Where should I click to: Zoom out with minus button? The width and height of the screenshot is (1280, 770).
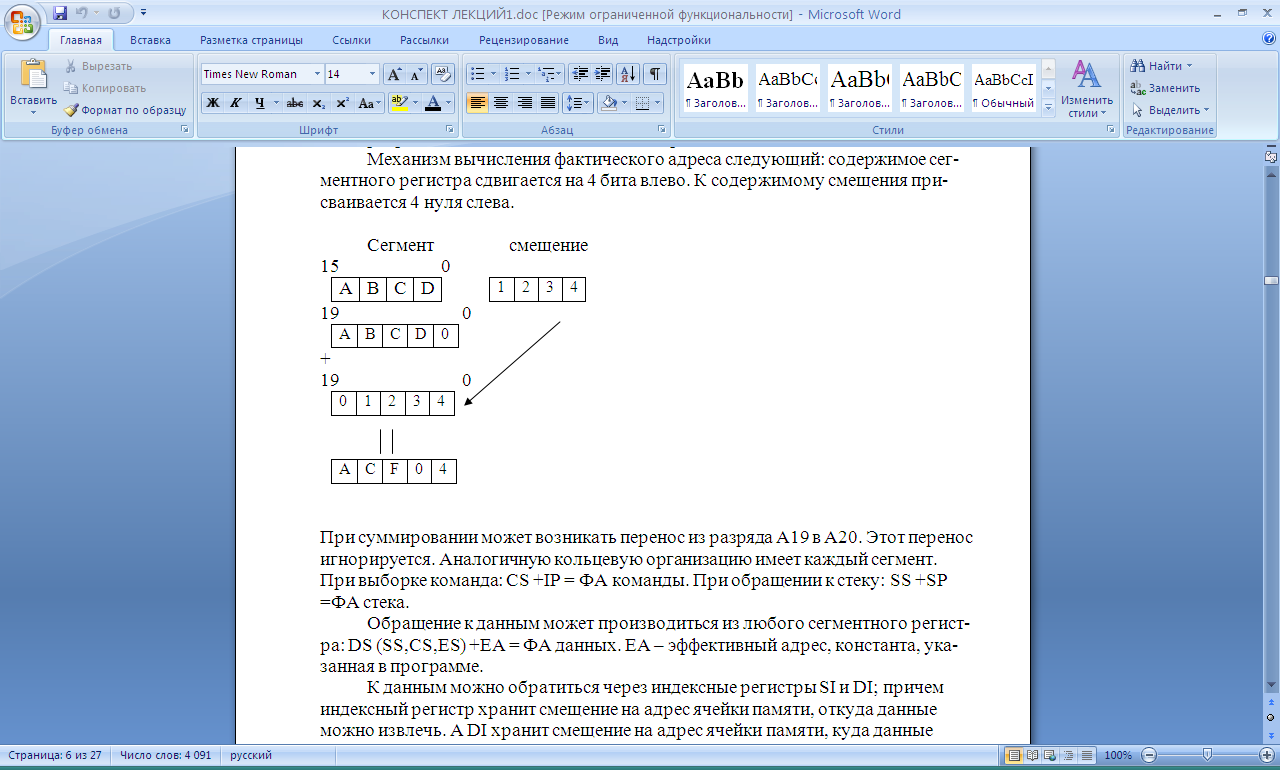point(1150,755)
